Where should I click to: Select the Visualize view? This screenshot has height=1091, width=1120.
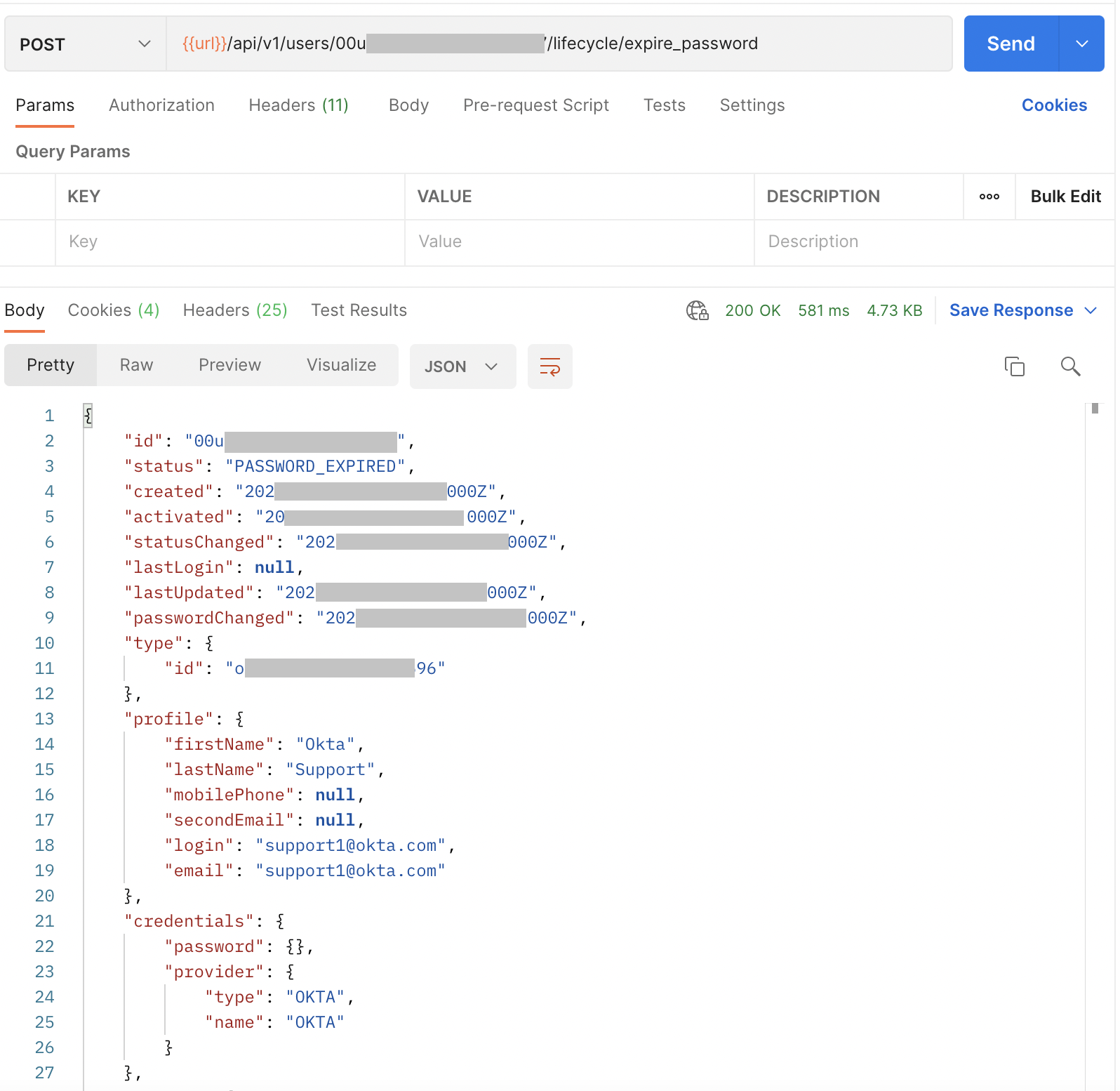[x=341, y=365]
